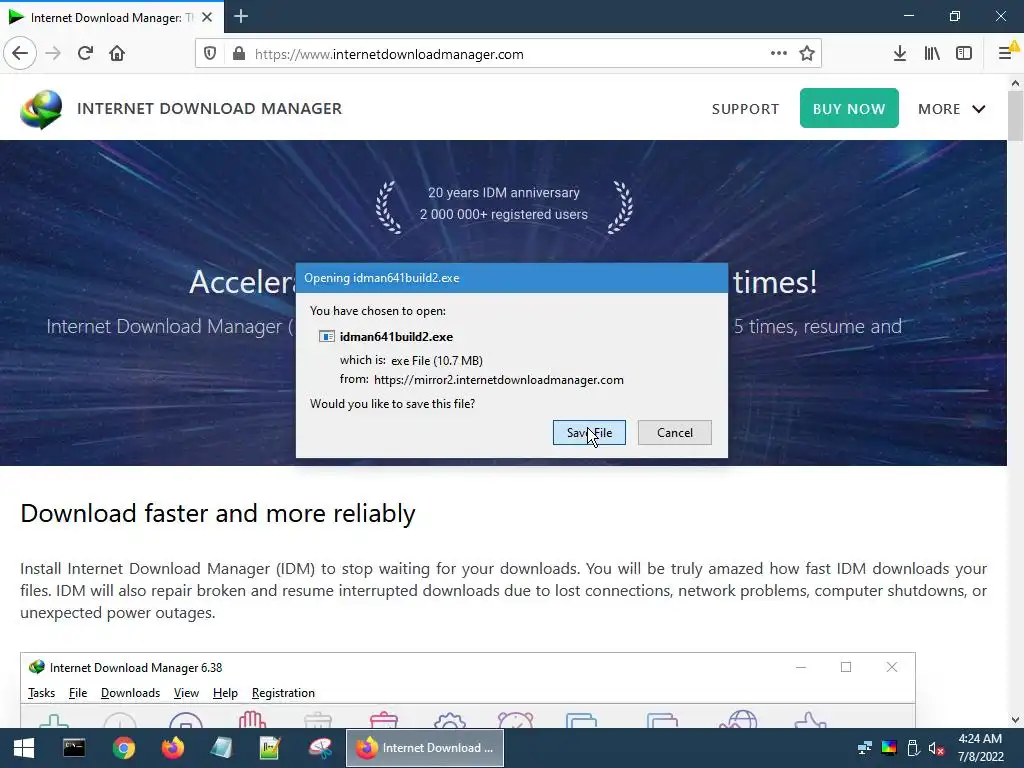Screen dimensions: 1024x768
Task: Show site security lock information
Action: [x=239, y=54]
